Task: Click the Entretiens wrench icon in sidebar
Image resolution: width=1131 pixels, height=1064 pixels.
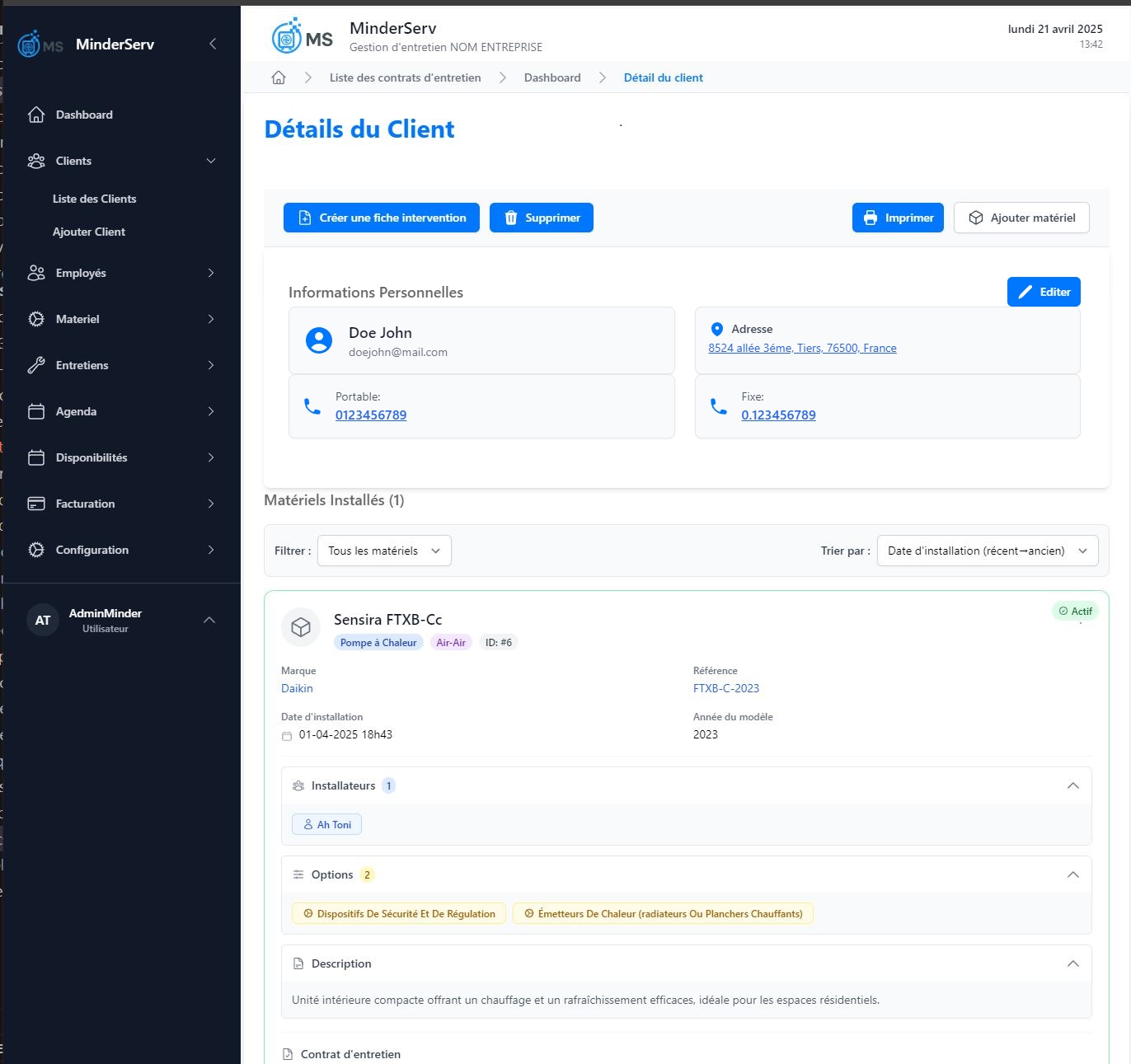Action: [x=36, y=365]
